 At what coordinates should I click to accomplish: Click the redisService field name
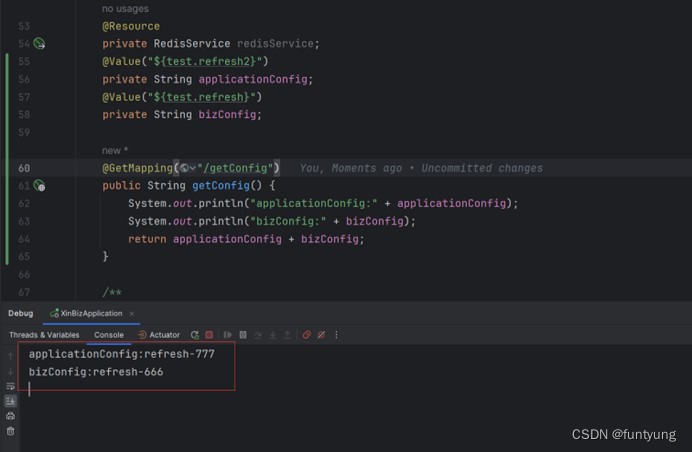tap(275, 44)
